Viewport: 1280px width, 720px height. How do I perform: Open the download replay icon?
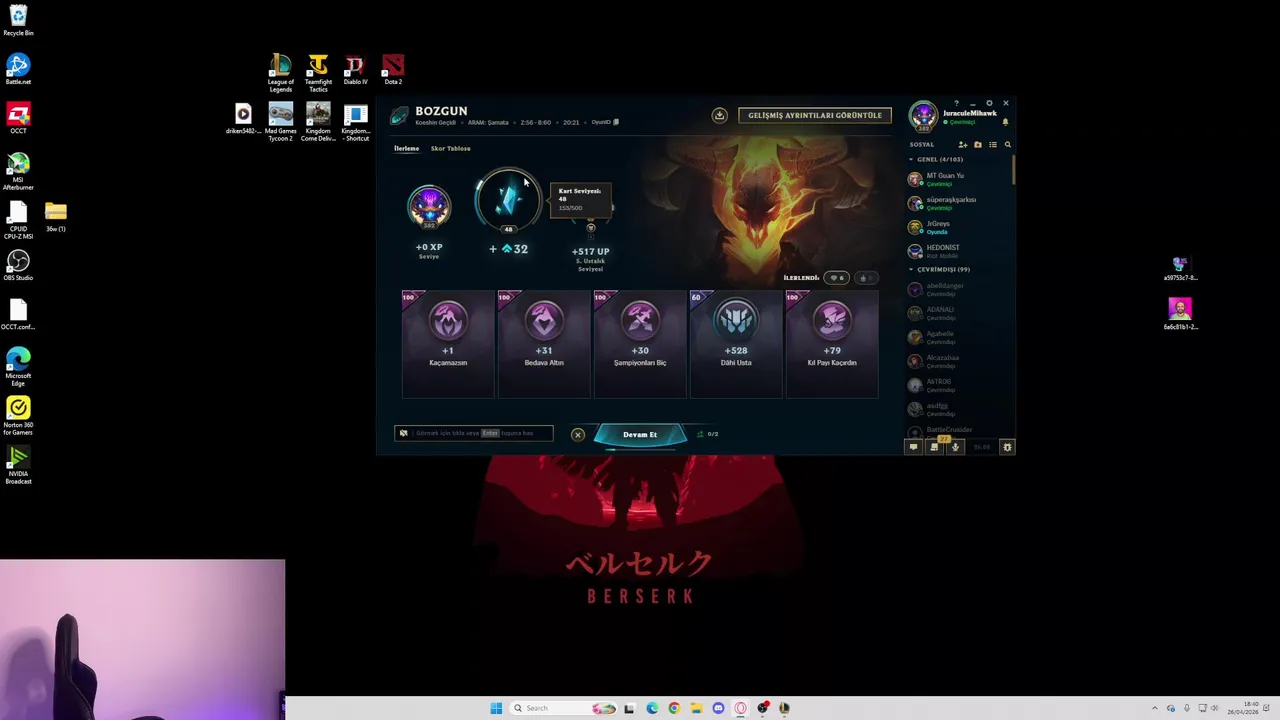719,115
